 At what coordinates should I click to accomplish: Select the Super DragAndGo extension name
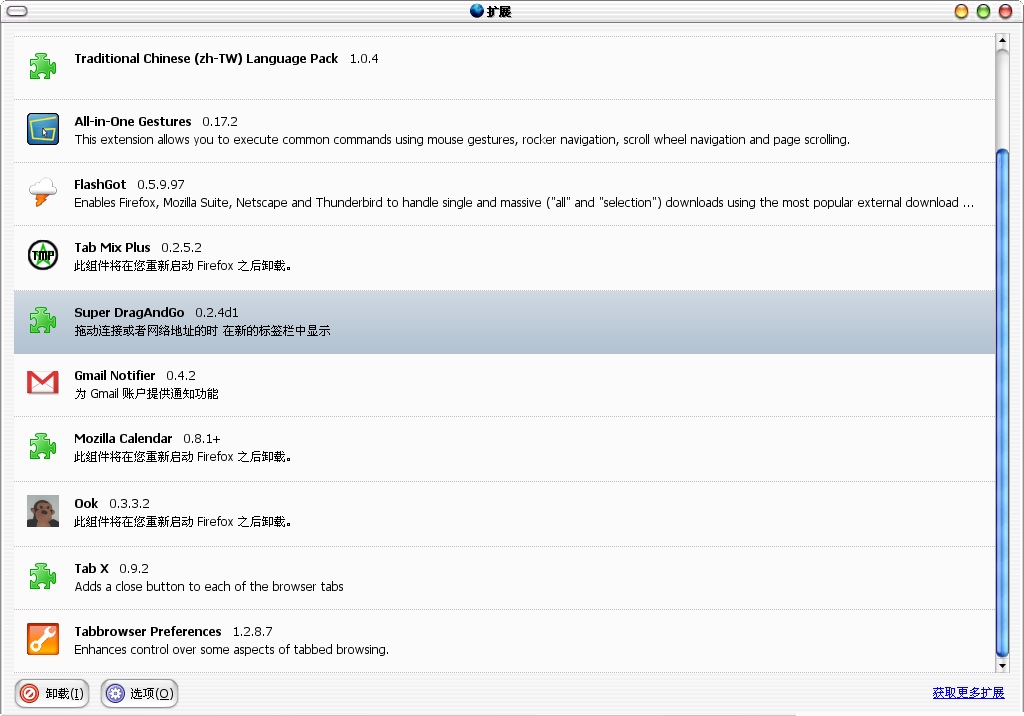click(129, 313)
